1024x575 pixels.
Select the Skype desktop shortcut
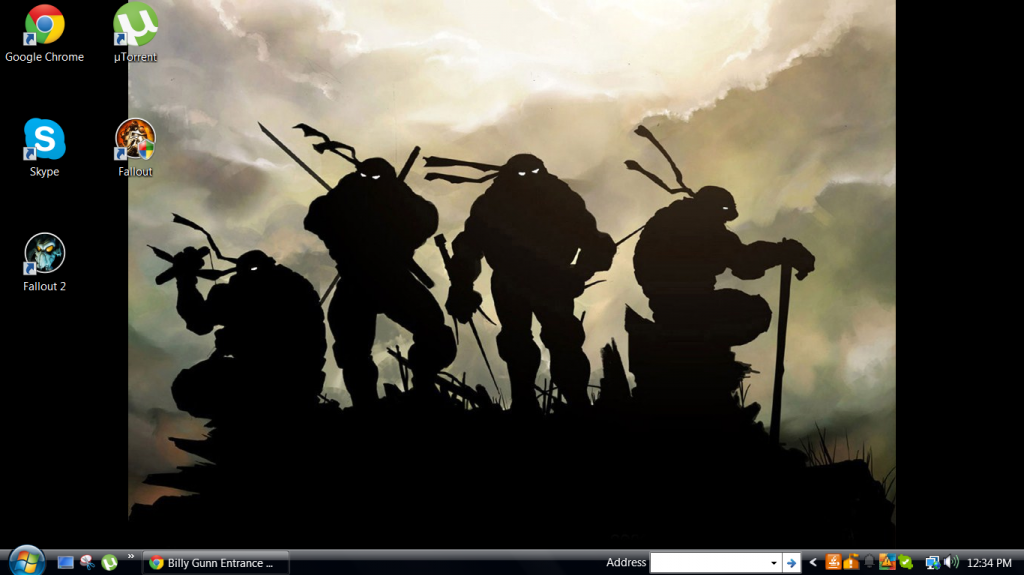coord(44,141)
